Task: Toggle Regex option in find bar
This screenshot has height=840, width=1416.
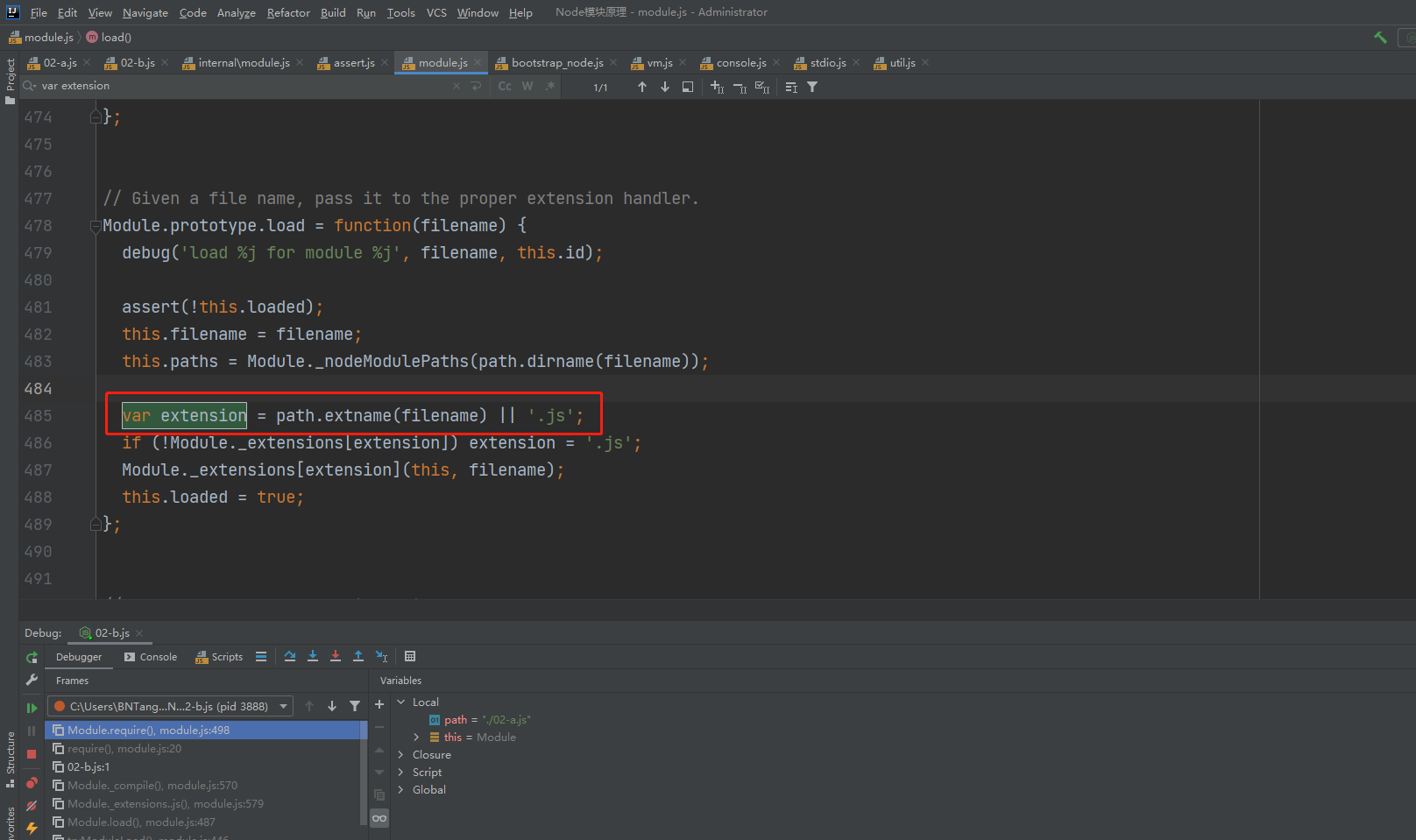Action: point(550,86)
